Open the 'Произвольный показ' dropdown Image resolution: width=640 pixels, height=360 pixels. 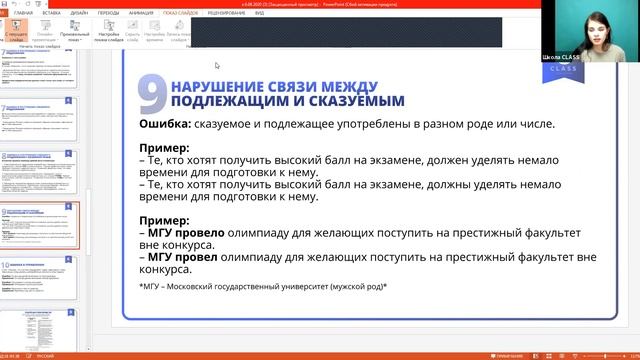click(75, 31)
